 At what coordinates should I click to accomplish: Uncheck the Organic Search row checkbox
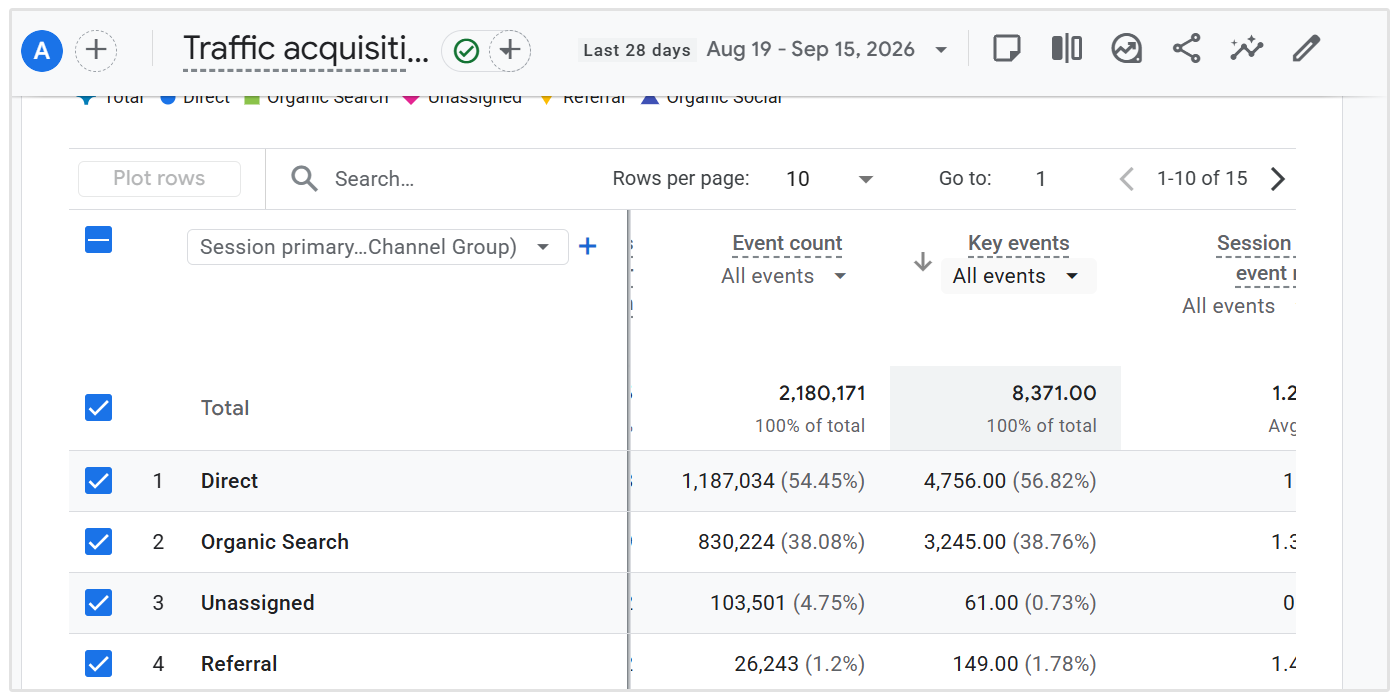98,542
